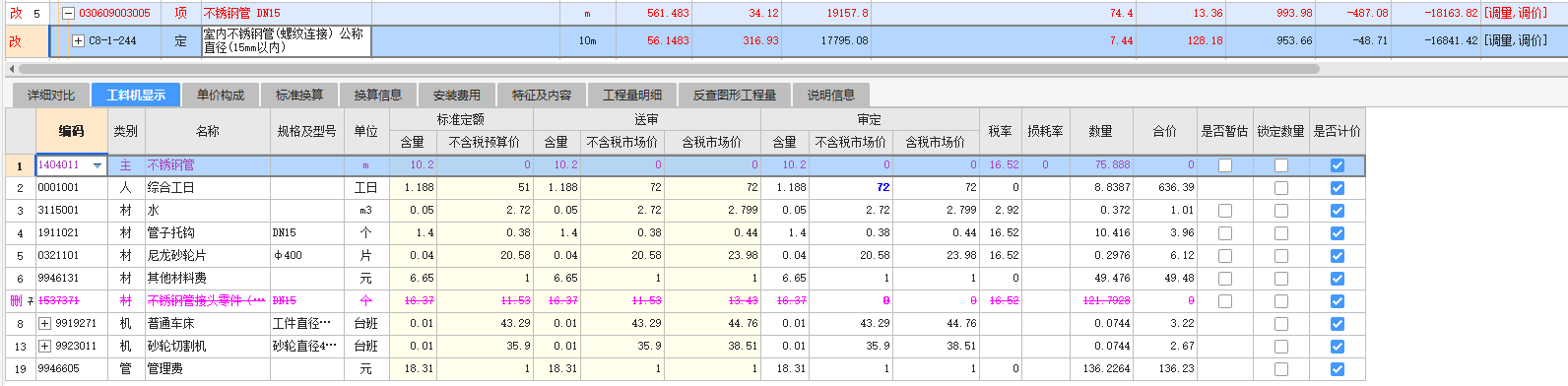Expand the C8-1-244 quota row
The height and width of the screenshot is (386, 1568).
[x=78, y=41]
